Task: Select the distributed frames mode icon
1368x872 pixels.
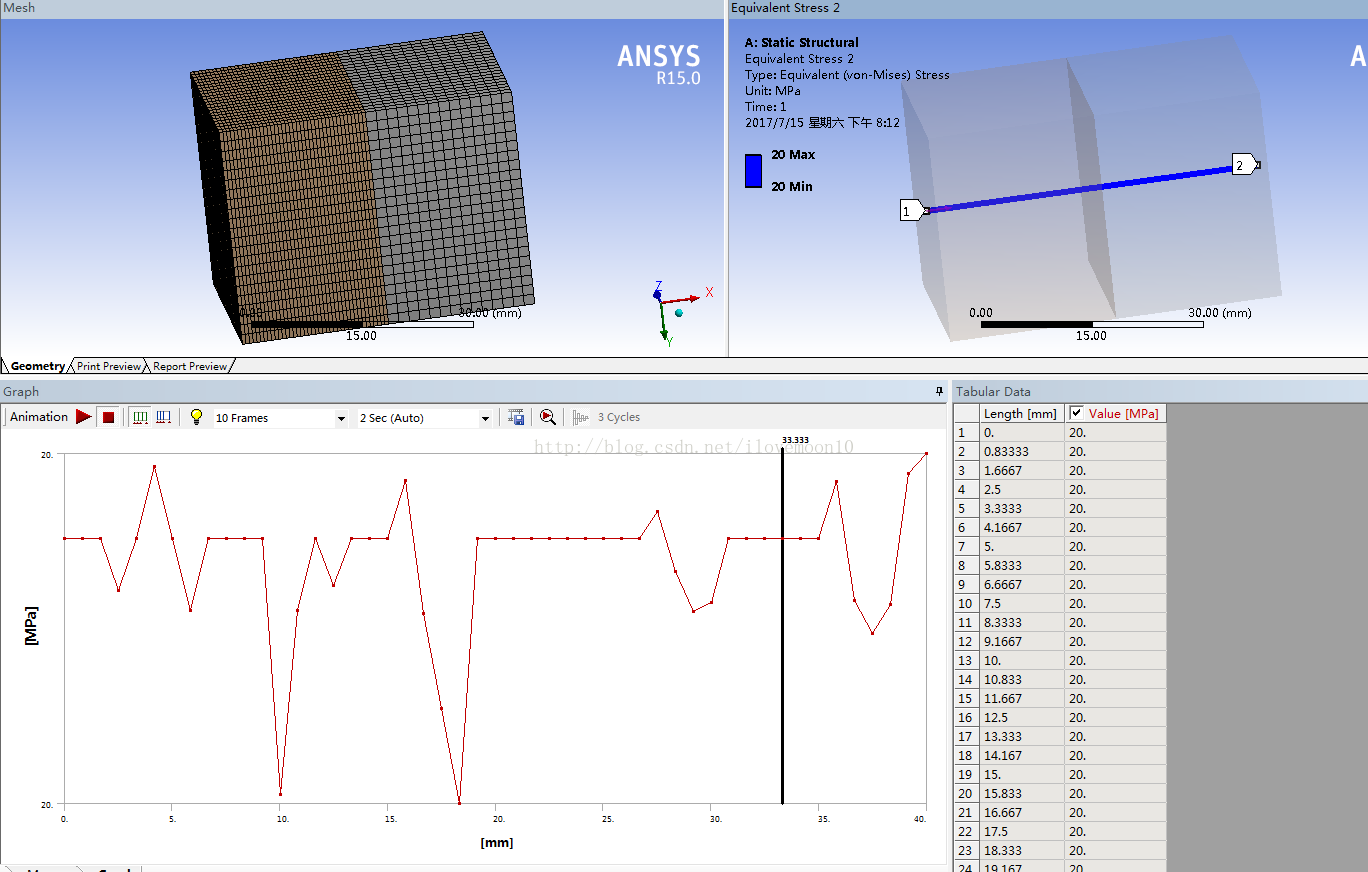Action: click(x=140, y=417)
